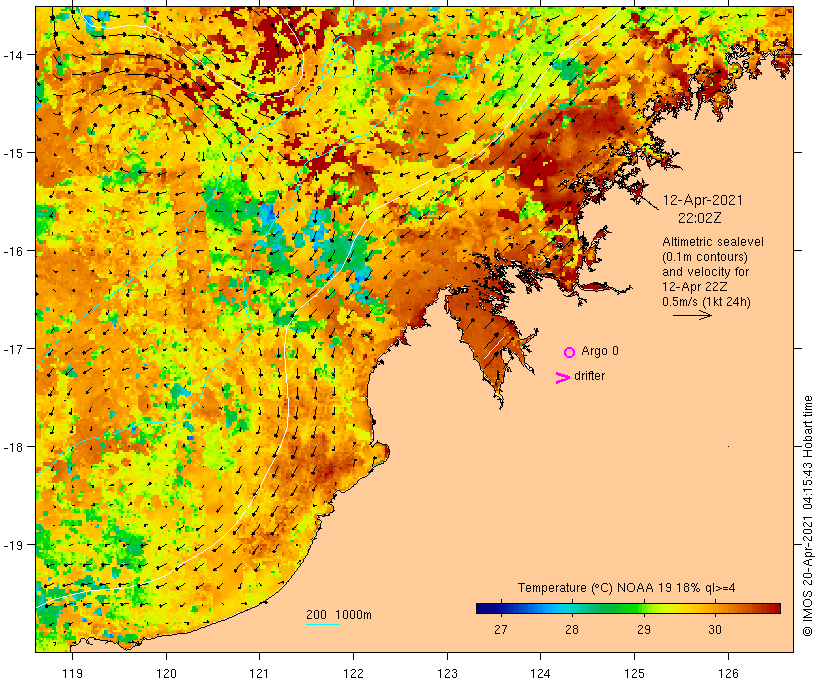Click the drifter legend label
820x680 pixels.
(589, 376)
